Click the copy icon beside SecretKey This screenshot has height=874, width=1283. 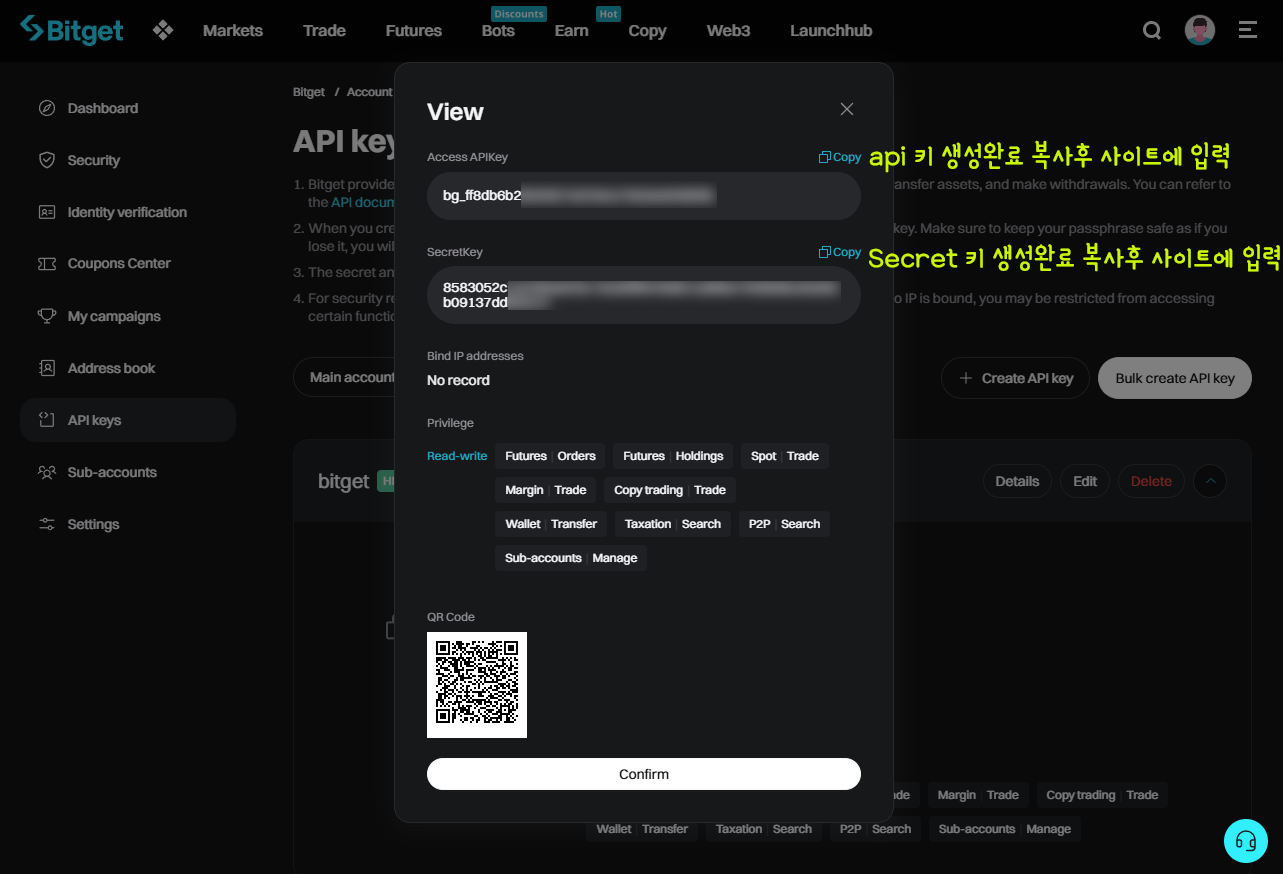click(x=825, y=252)
